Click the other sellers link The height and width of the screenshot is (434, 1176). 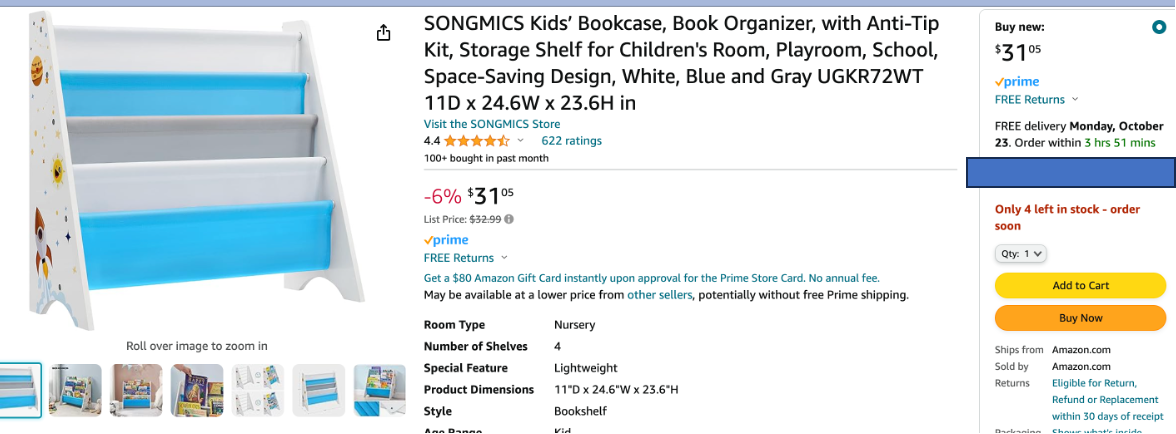tap(659, 295)
